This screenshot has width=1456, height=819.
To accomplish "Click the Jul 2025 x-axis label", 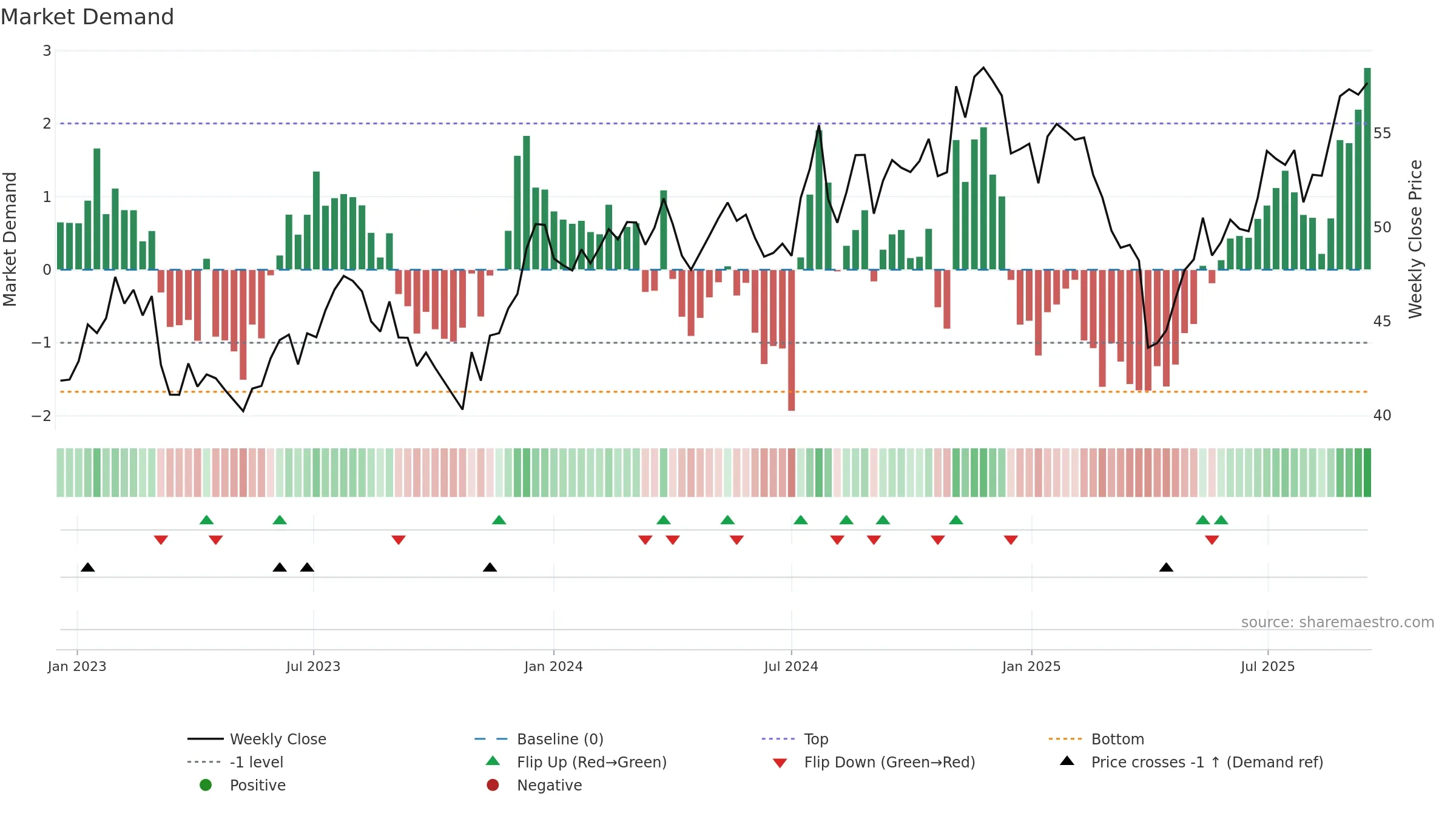I will click(x=1268, y=667).
